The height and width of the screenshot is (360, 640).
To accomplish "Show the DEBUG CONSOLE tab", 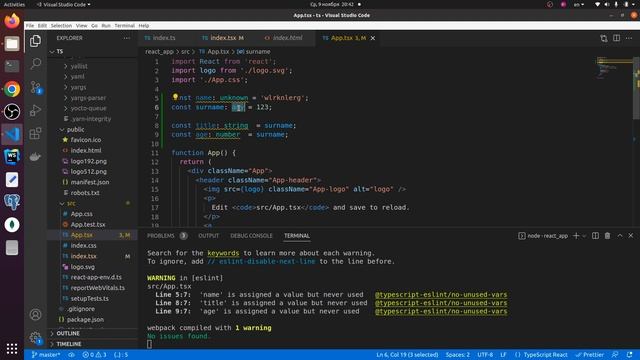I will point(251,236).
